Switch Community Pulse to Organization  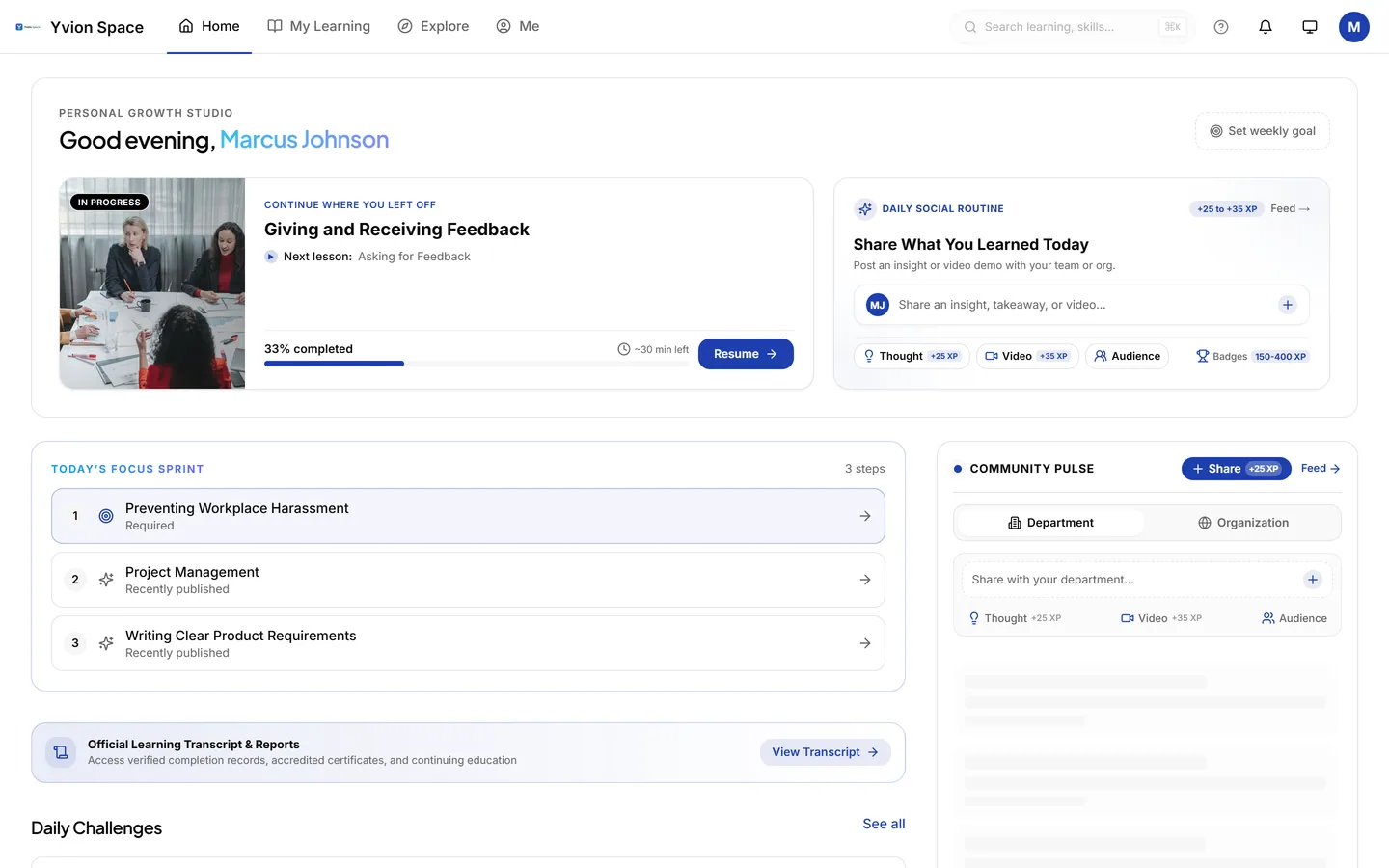point(1242,523)
